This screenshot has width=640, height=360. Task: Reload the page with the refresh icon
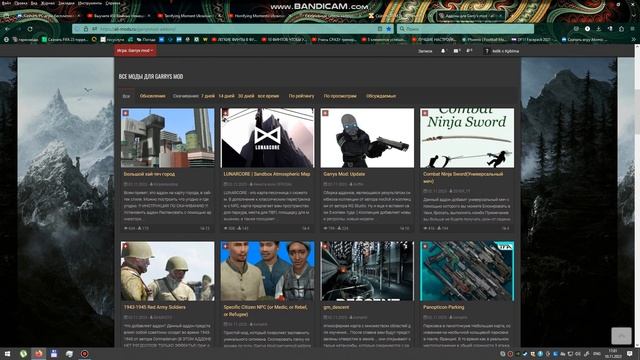[x=30, y=29]
